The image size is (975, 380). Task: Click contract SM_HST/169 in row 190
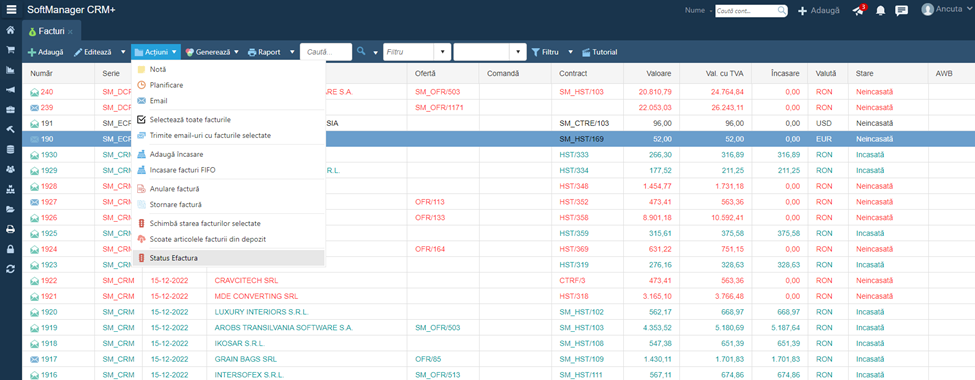point(582,139)
